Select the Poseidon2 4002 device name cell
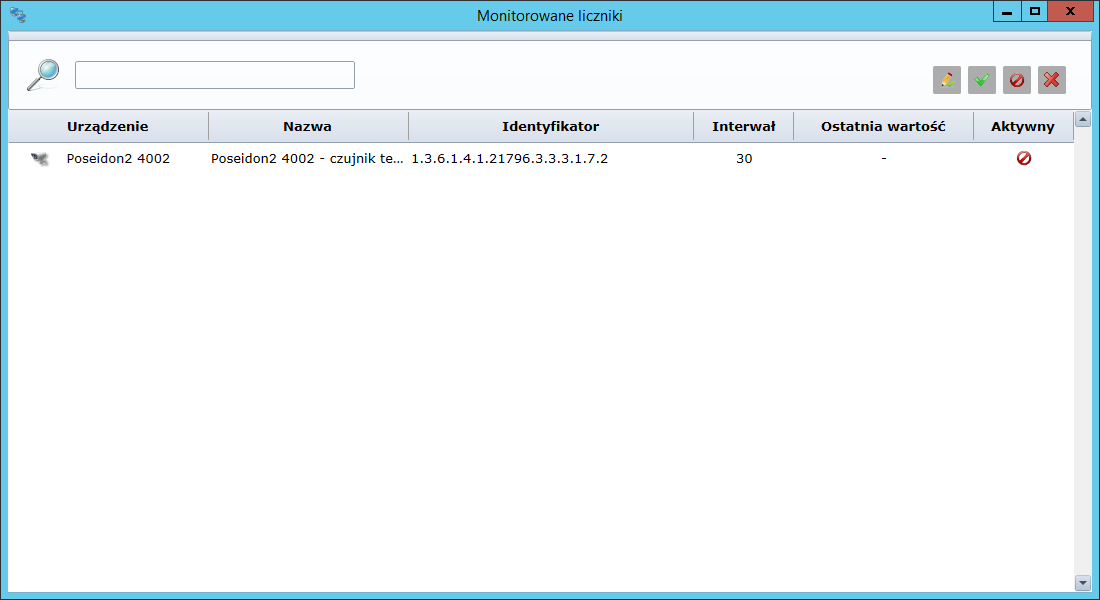1100x600 pixels. click(x=118, y=158)
